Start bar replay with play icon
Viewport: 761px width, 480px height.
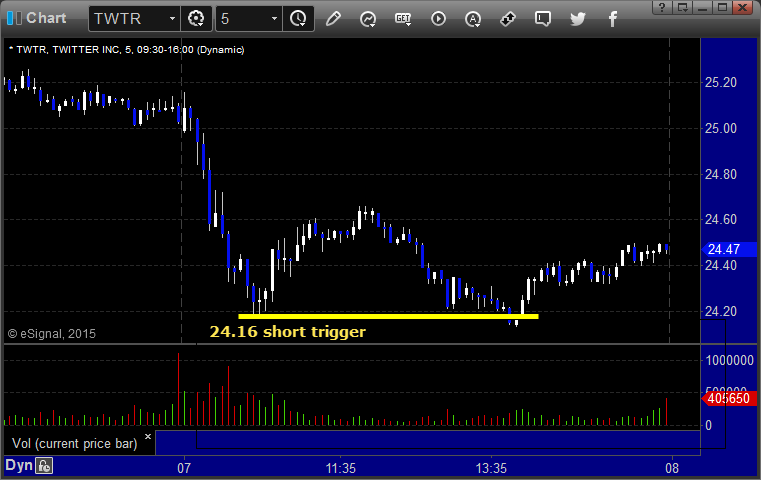pyautogui.click(x=438, y=19)
